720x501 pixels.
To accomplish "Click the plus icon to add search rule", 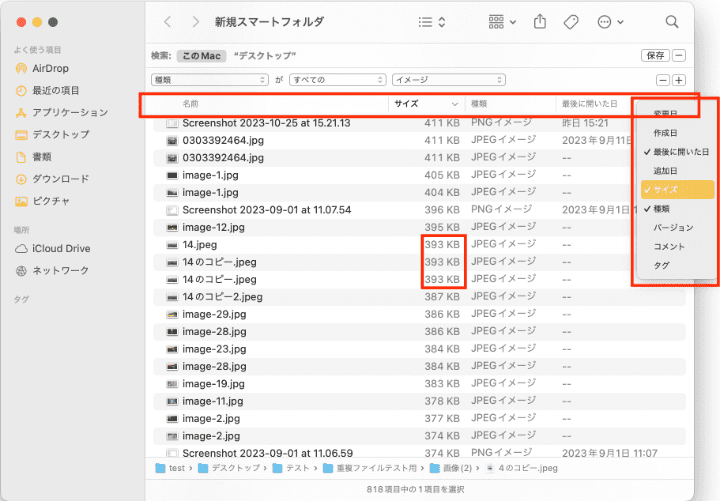I will [x=679, y=80].
